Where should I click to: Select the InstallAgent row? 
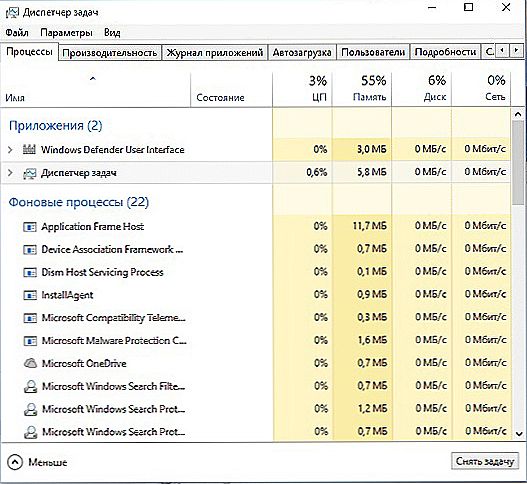point(255,295)
